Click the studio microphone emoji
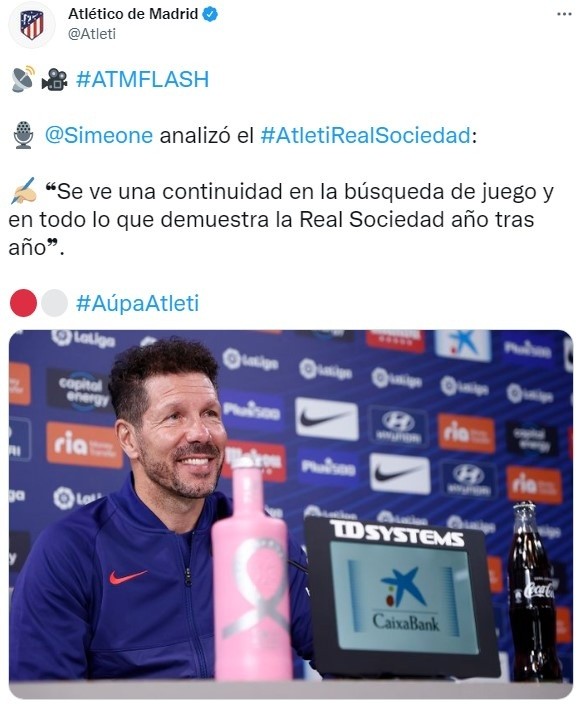585x706 pixels. [x=23, y=135]
